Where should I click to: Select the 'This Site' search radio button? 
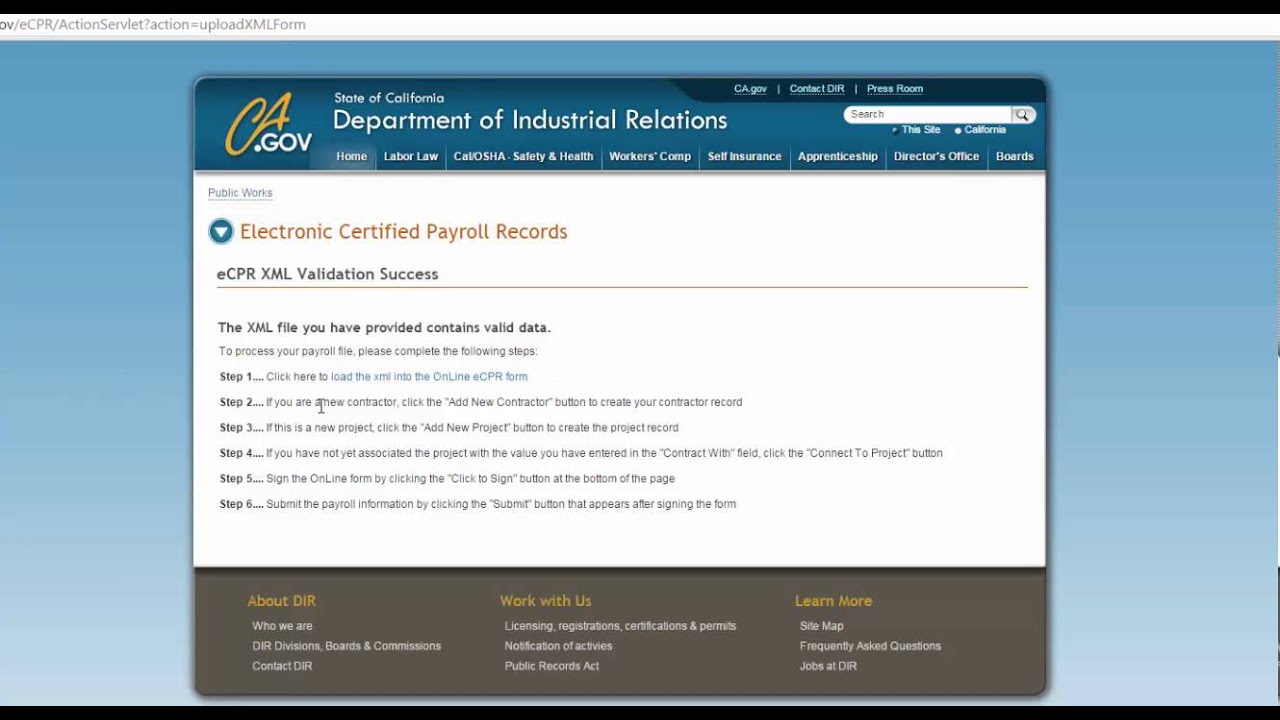(895, 130)
